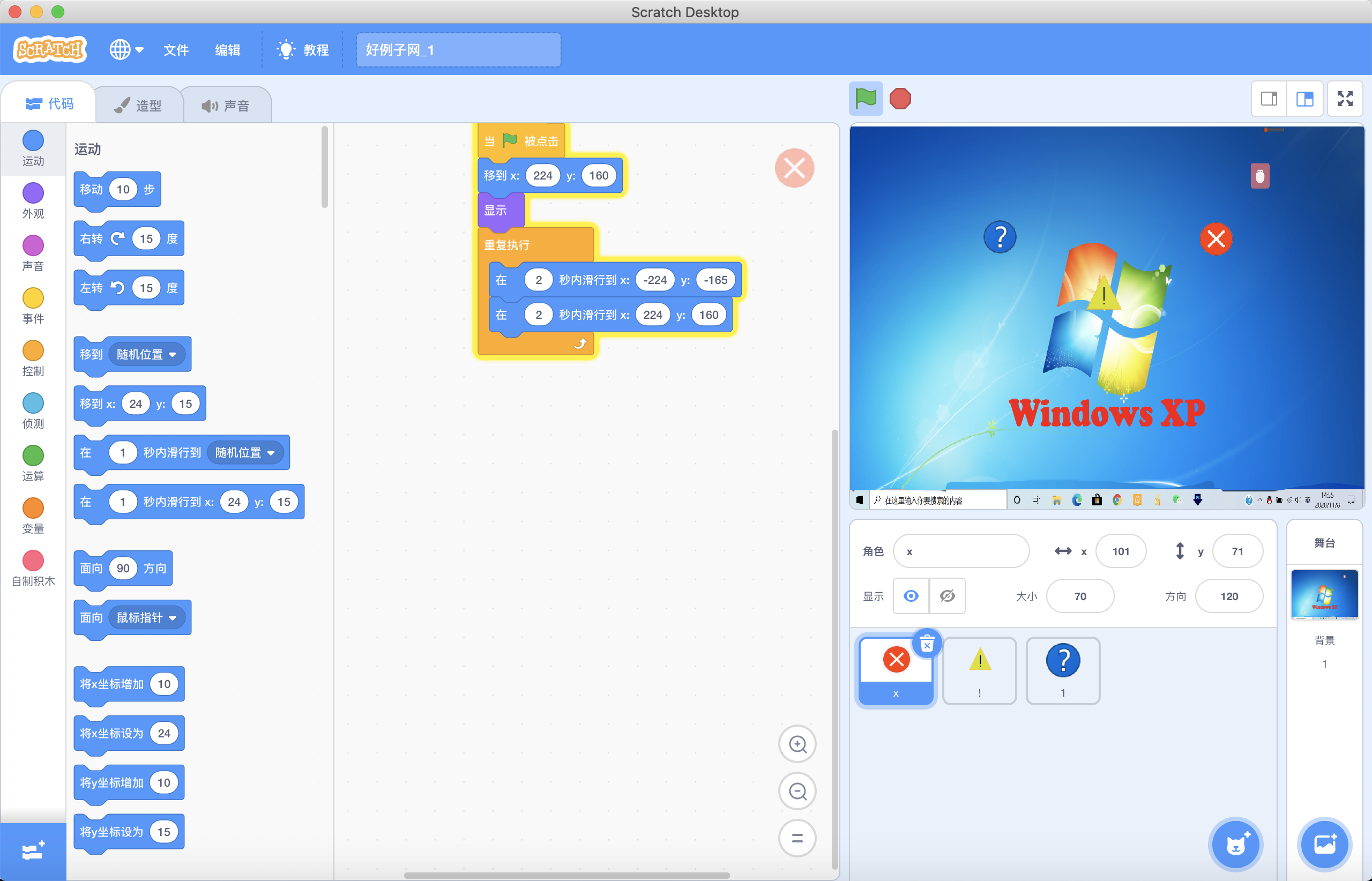
Task: Click the yellow warning triangle on the stage
Action: [1103, 293]
